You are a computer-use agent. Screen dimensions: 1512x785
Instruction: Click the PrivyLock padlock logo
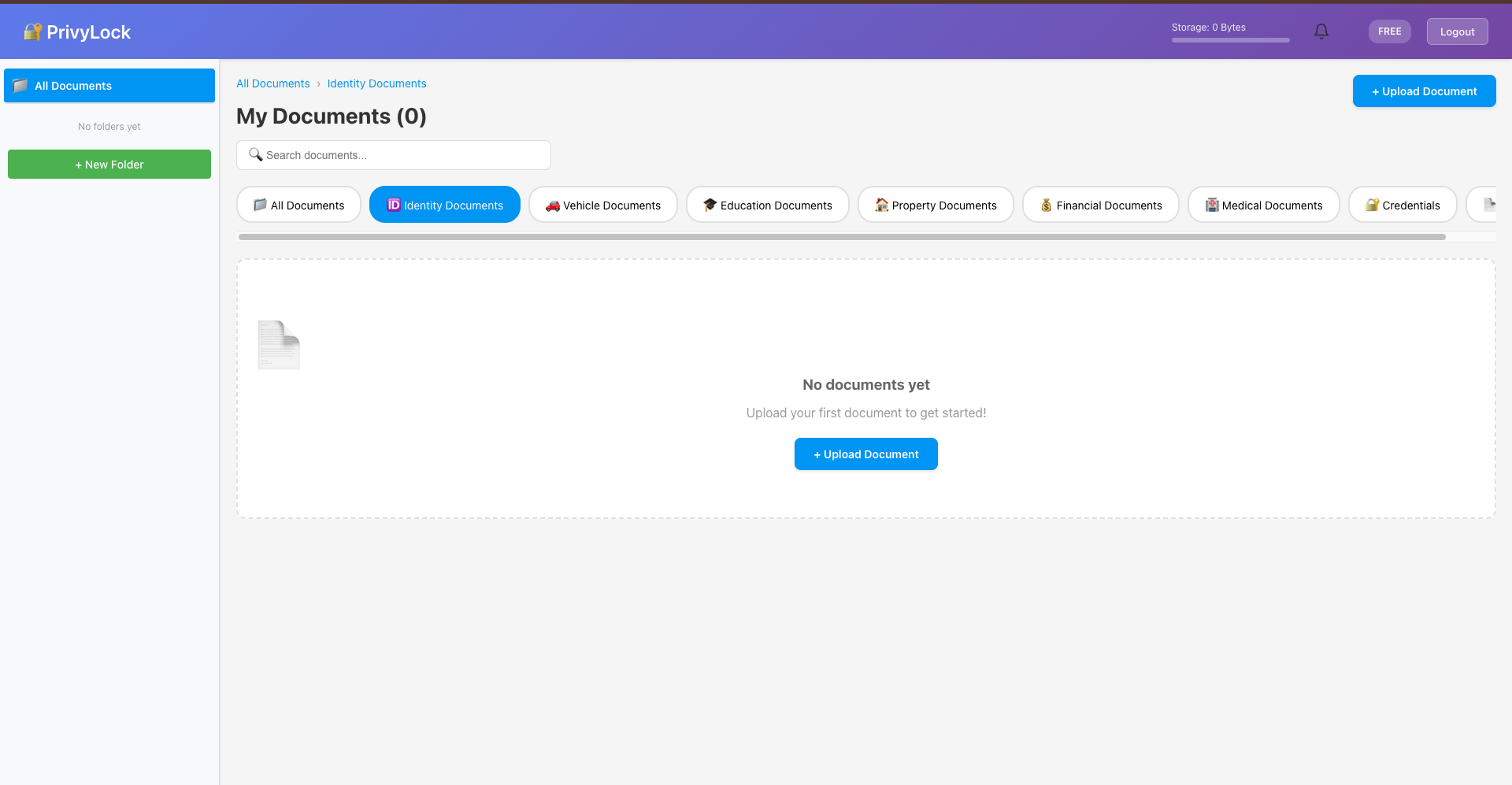click(31, 31)
